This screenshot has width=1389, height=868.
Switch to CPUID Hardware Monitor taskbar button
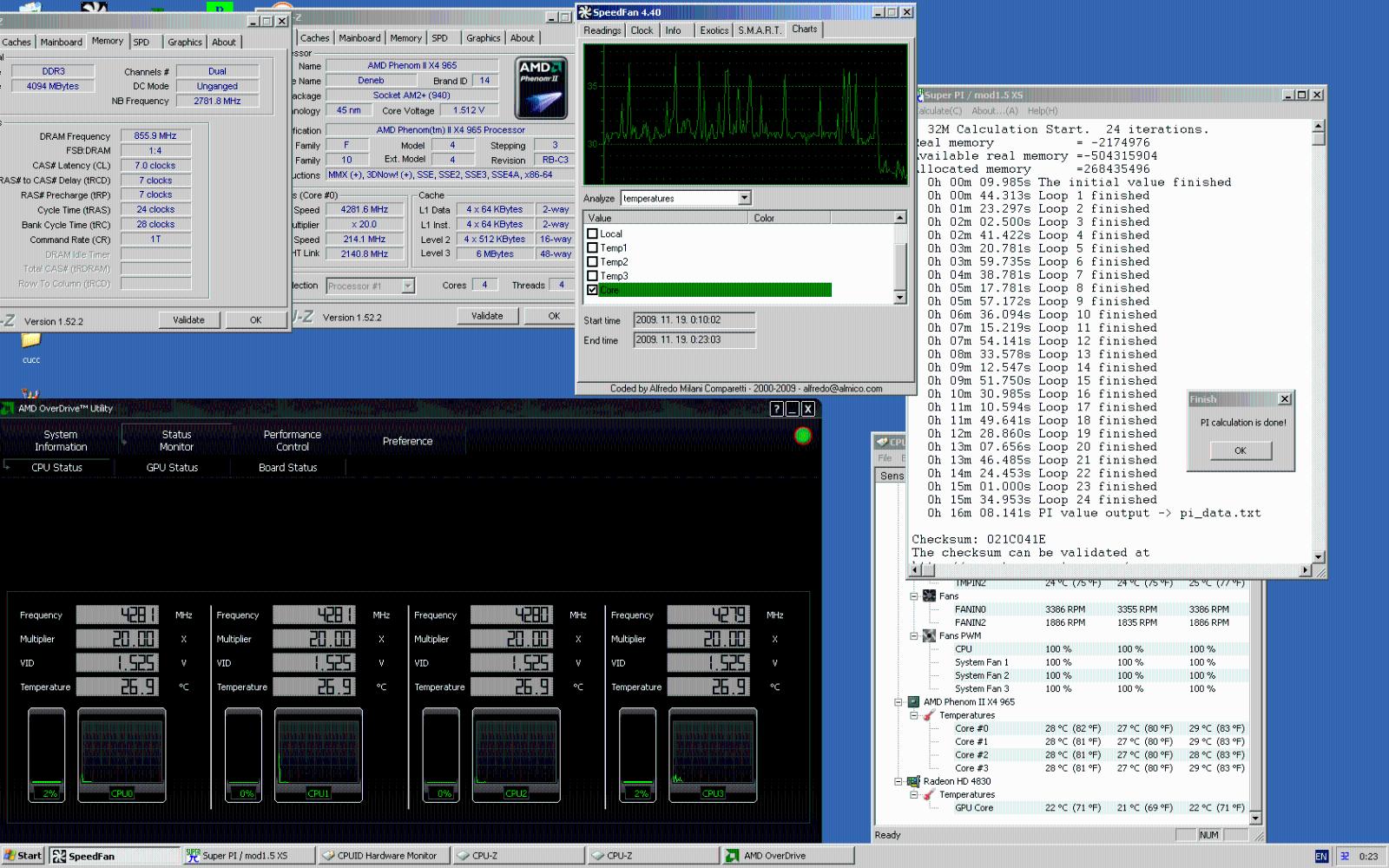click(x=383, y=856)
